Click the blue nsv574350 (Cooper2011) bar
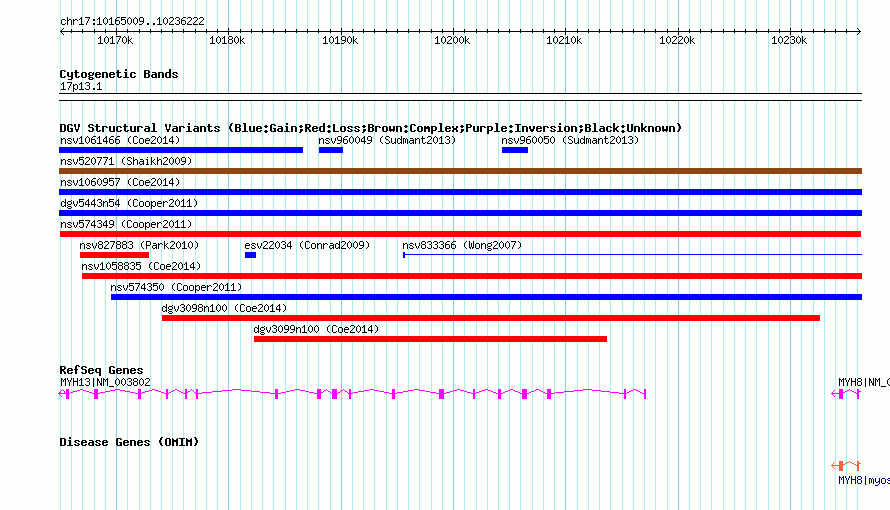The image size is (890, 510). 486,297
